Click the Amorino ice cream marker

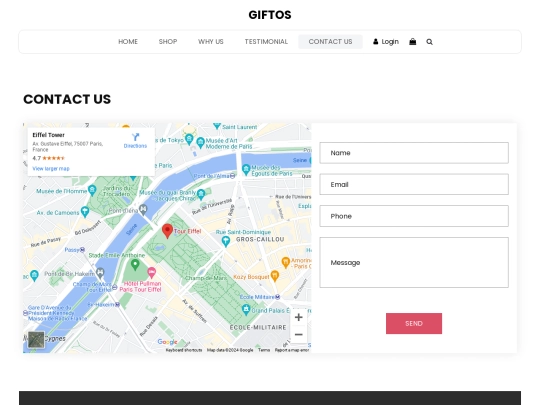tap(285, 262)
